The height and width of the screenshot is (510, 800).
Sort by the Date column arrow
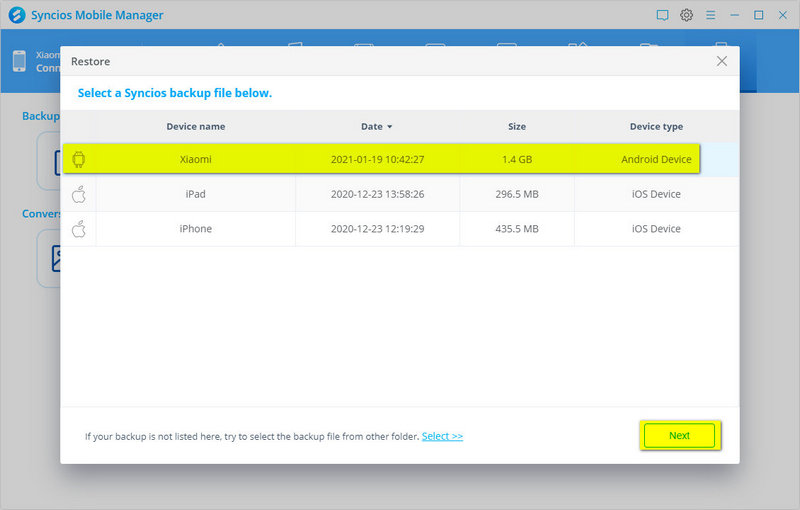pyautogui.click(x=389, y=126)
